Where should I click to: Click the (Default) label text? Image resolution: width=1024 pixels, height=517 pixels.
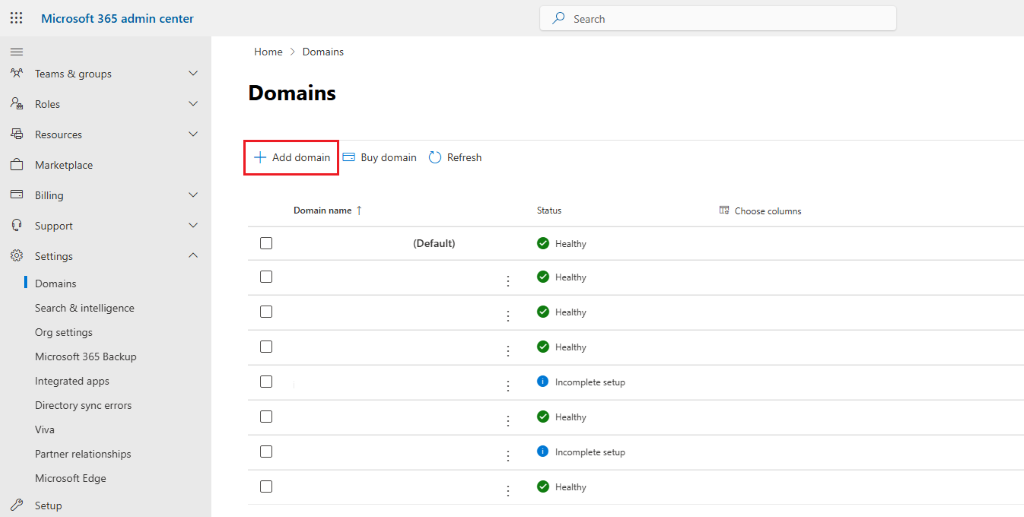434,243
